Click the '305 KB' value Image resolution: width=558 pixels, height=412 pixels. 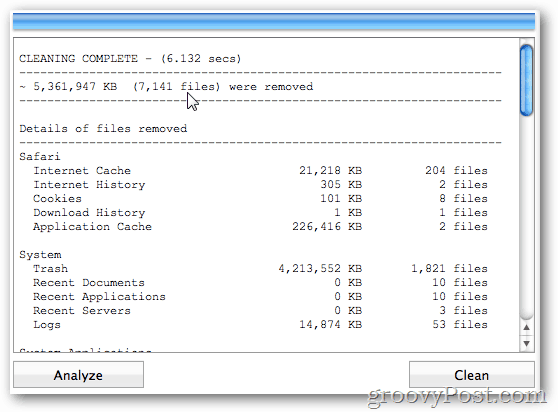[341, 184]
